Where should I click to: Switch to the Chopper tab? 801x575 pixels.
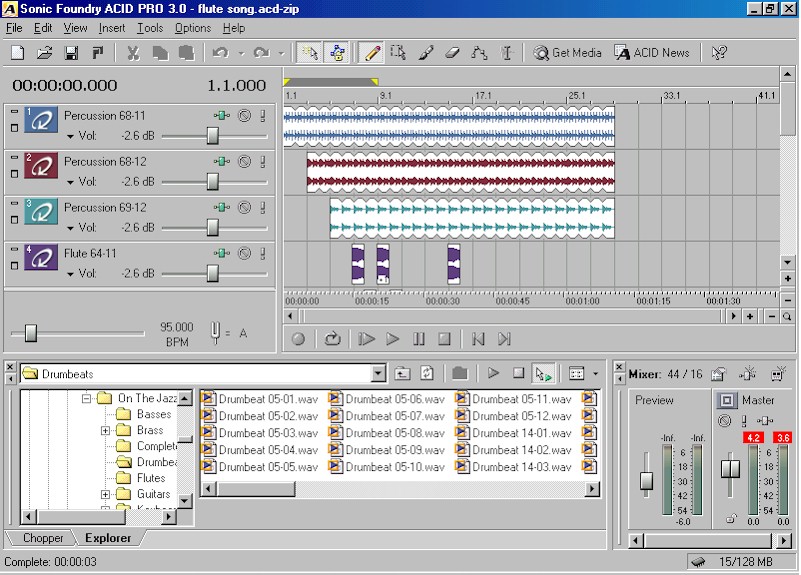[x=43, y=538]
